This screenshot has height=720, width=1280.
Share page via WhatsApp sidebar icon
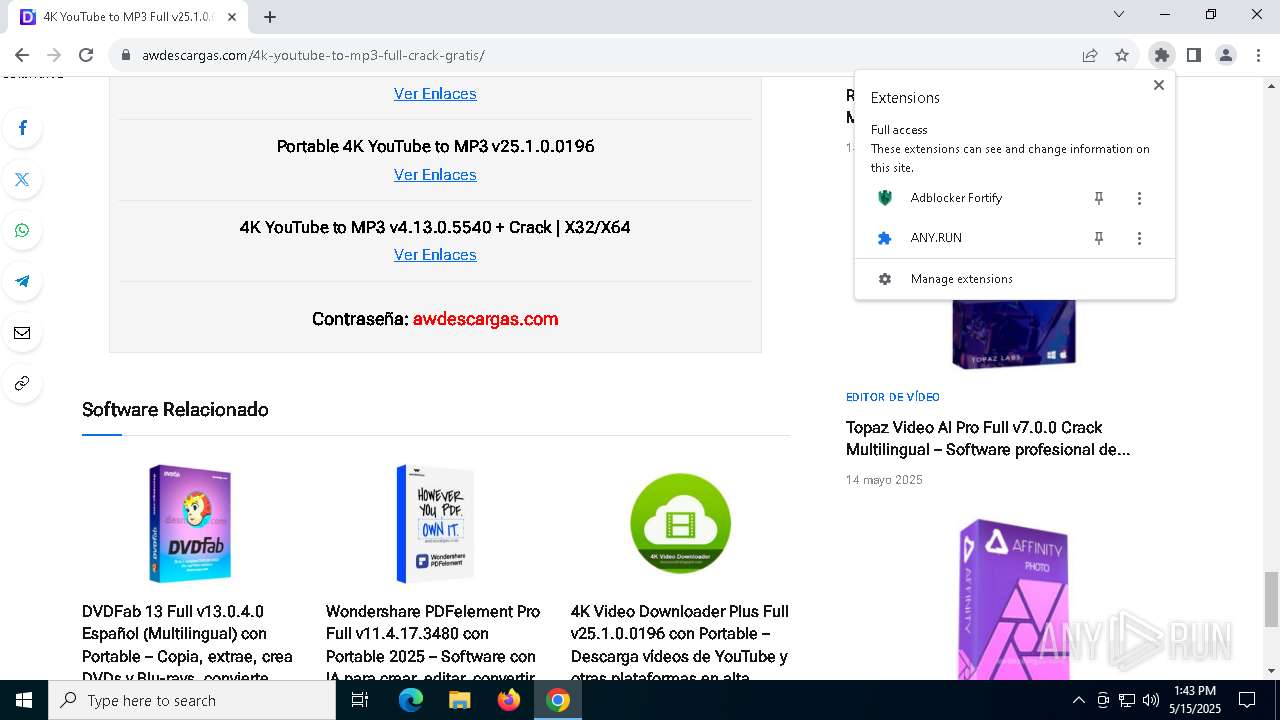[x=22, y=230]
